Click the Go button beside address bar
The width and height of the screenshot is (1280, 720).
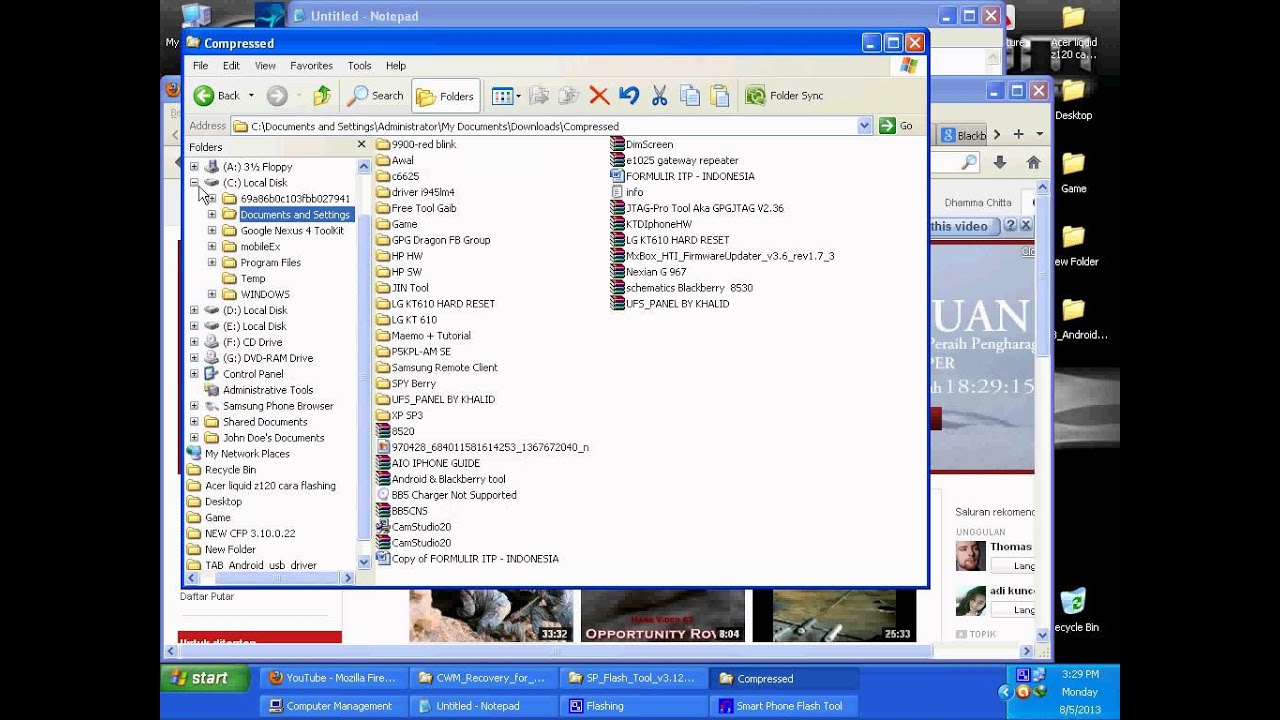896,126
